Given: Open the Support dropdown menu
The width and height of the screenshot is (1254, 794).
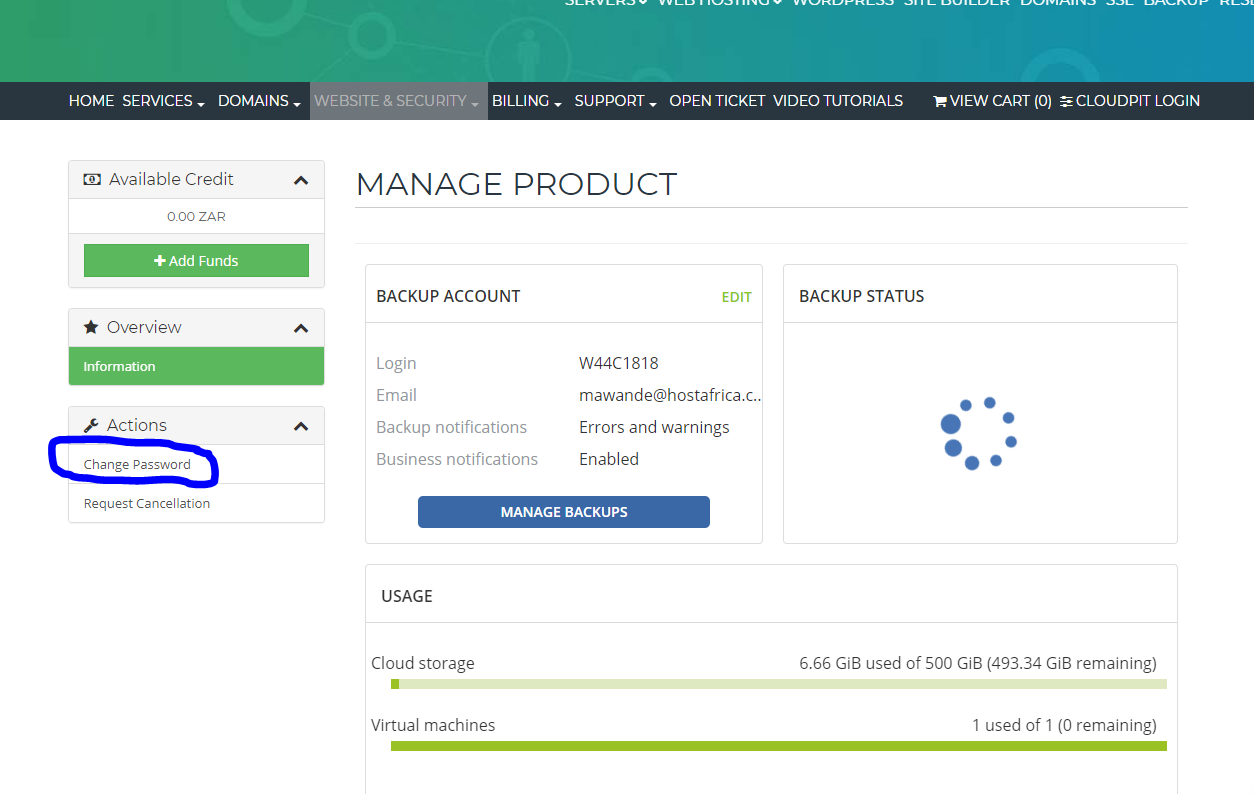Looking at the screenshot, I should [615, 101].
